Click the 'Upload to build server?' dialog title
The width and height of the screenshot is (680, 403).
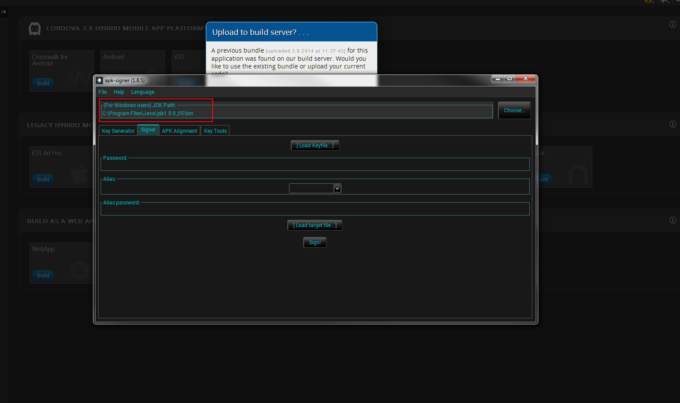(260, 32)
